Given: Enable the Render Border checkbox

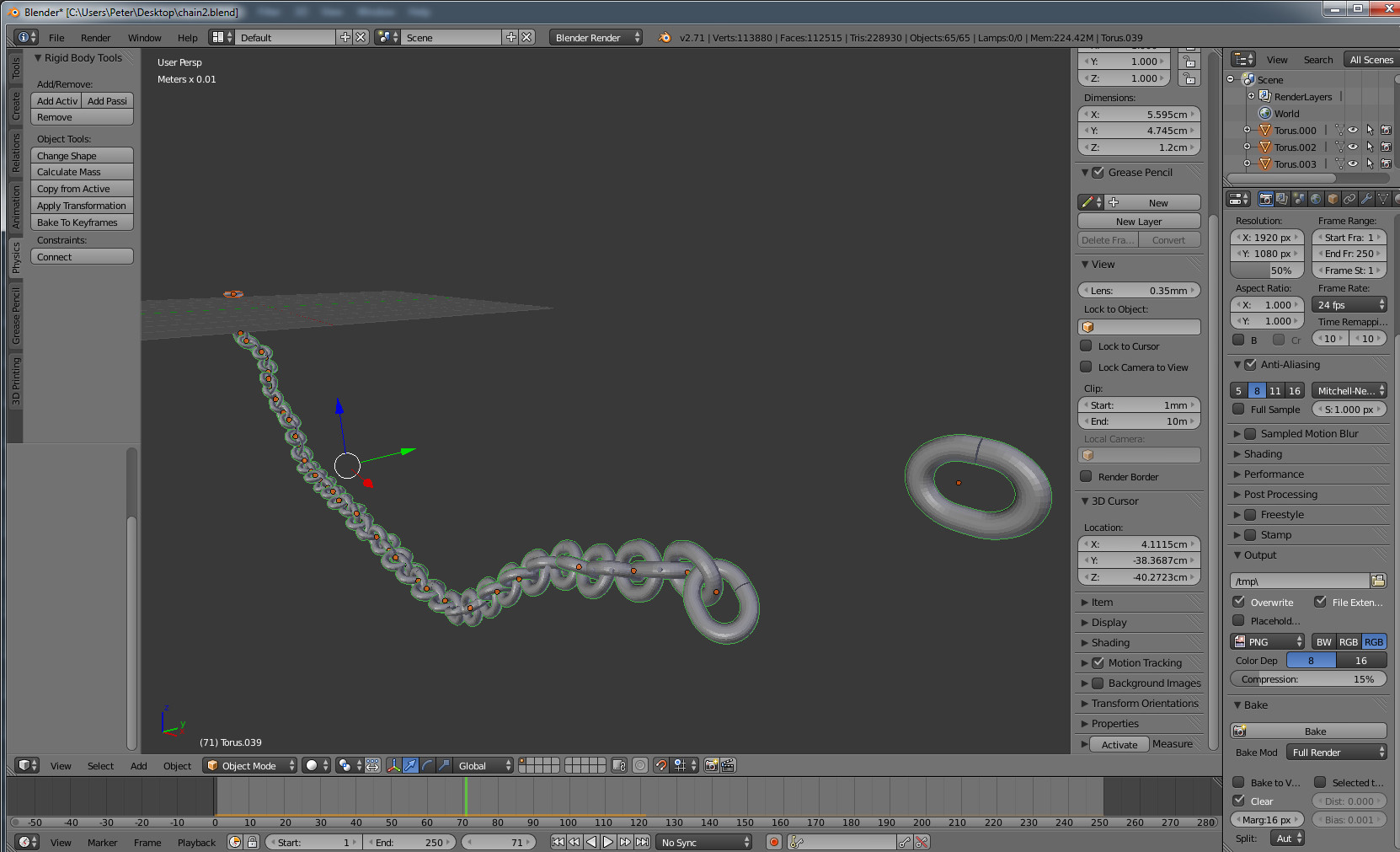Looking at the screenshot, I should (1086, 476).
